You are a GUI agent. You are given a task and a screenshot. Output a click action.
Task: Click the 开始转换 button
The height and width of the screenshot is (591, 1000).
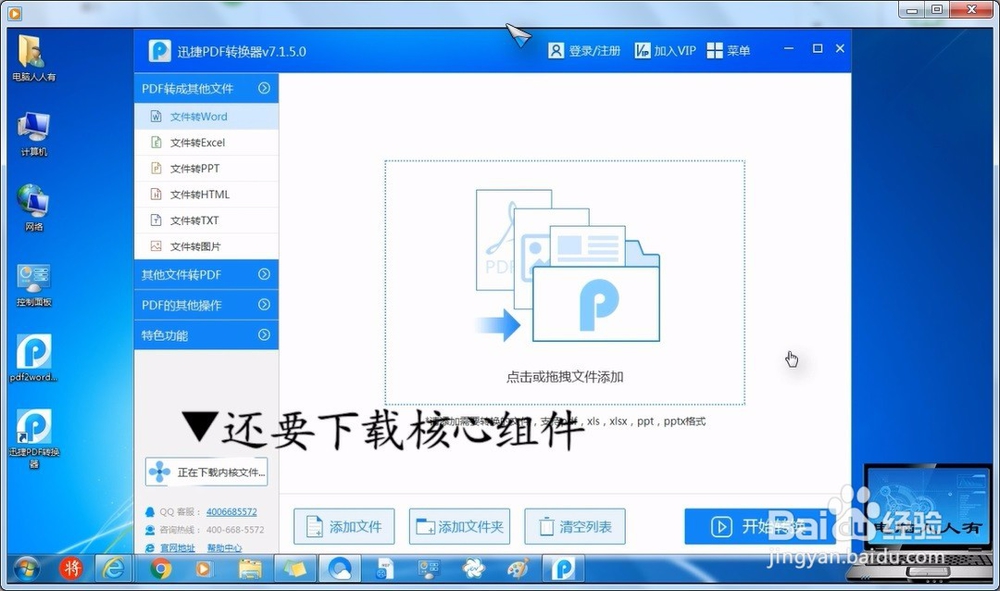(760, 527)
